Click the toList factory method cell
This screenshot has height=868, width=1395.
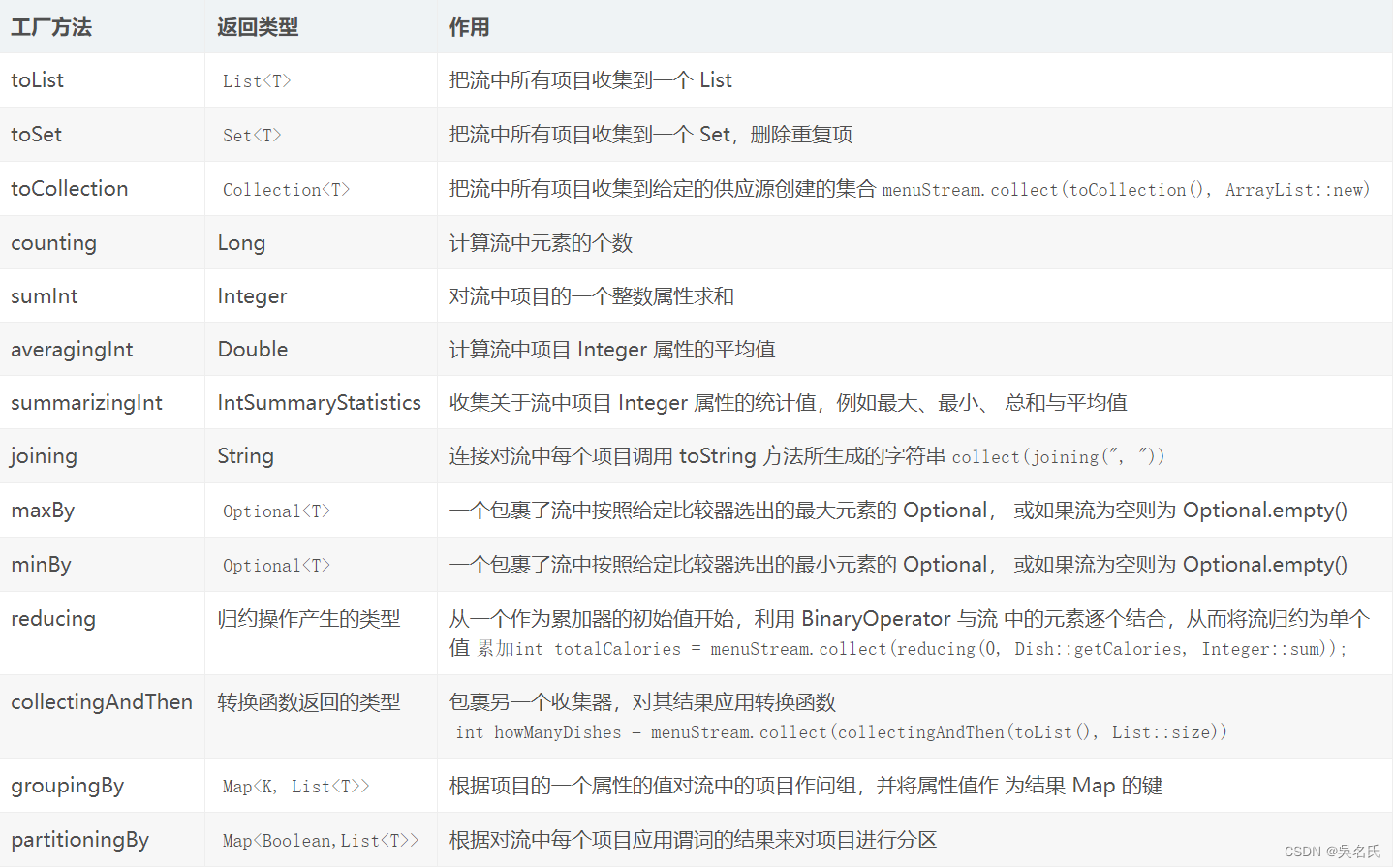click(37, 79)
